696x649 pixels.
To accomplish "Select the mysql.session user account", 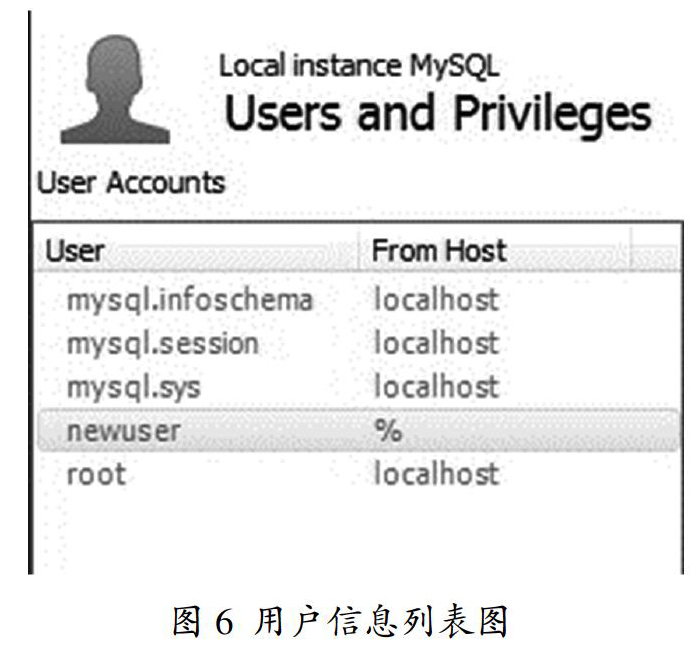I will [358, 343].
